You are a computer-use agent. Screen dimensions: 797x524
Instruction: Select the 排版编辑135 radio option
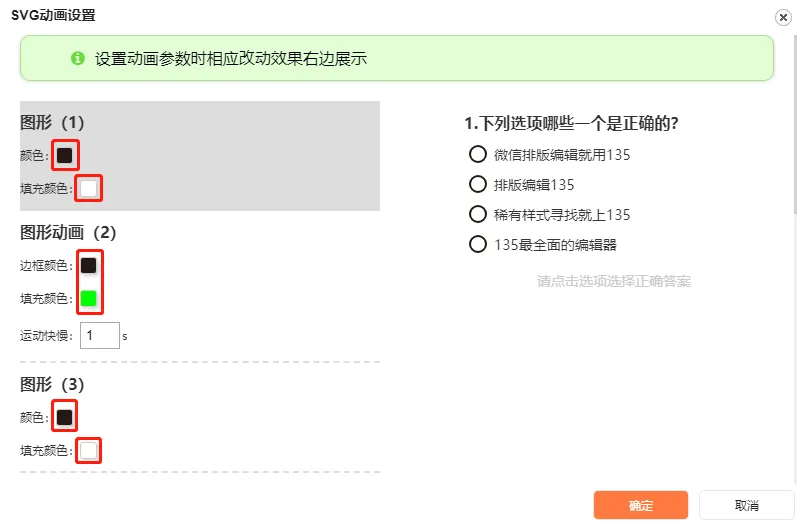pos(477,184)
